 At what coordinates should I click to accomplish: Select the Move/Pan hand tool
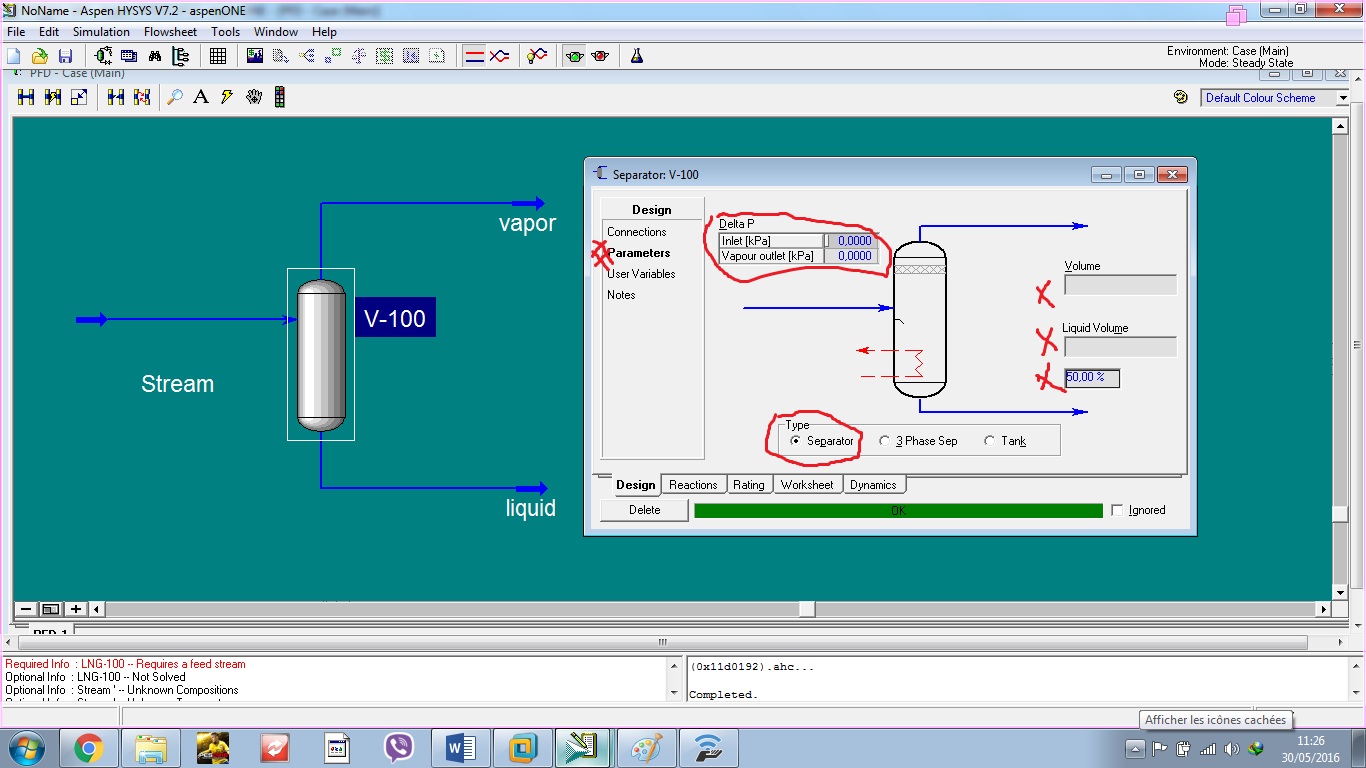(254, 96)
